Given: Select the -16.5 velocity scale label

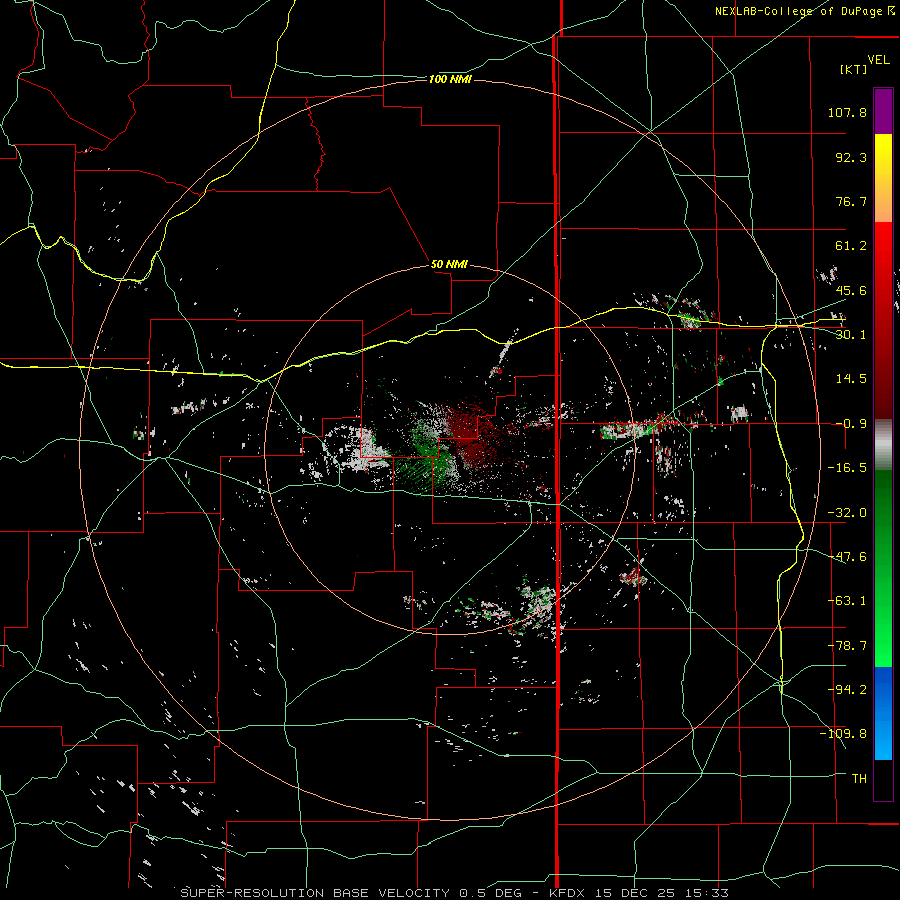Looking at the screenshot, I should [847, 468].
